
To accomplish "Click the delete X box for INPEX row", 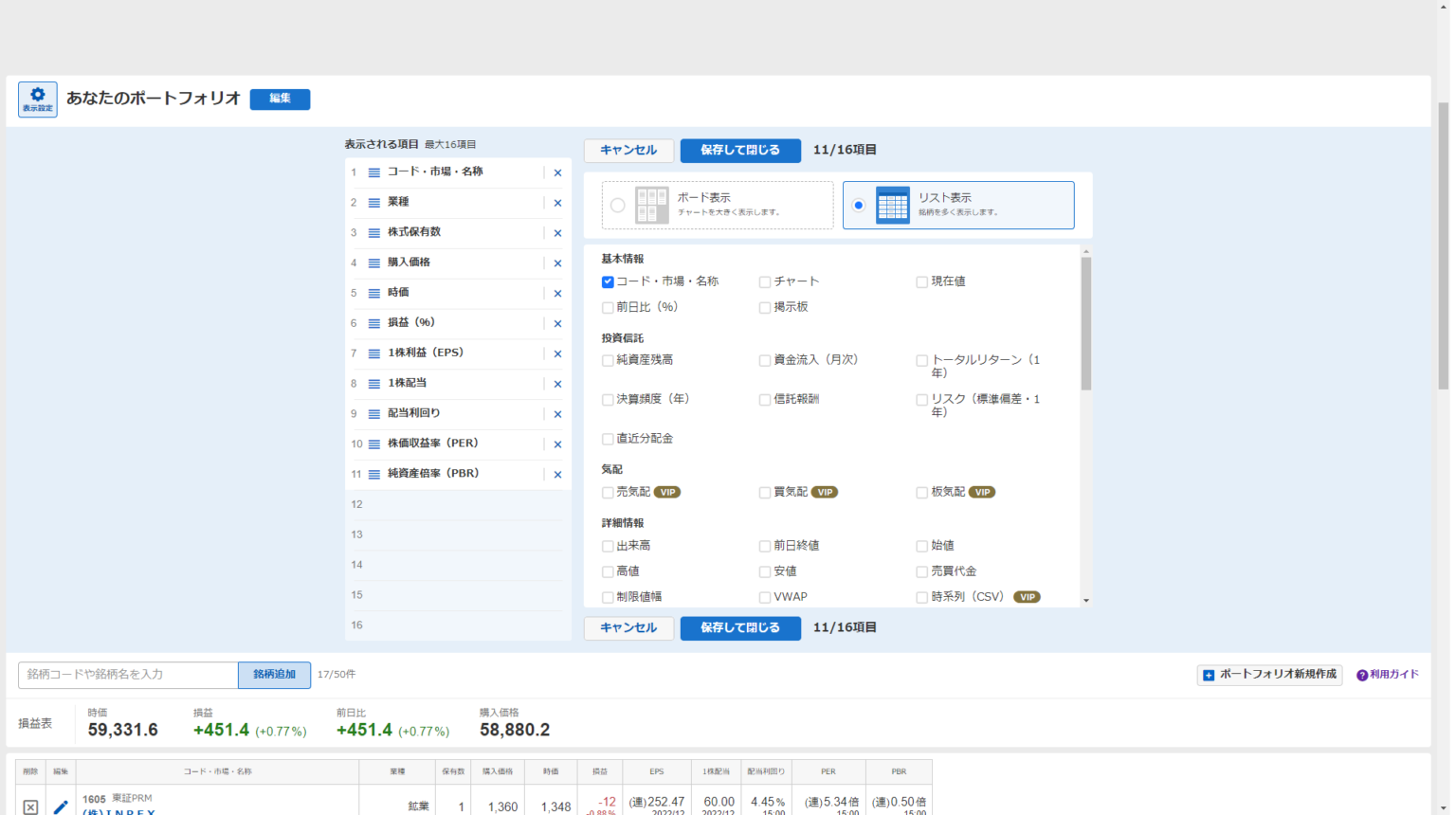I will coord(30,806).
